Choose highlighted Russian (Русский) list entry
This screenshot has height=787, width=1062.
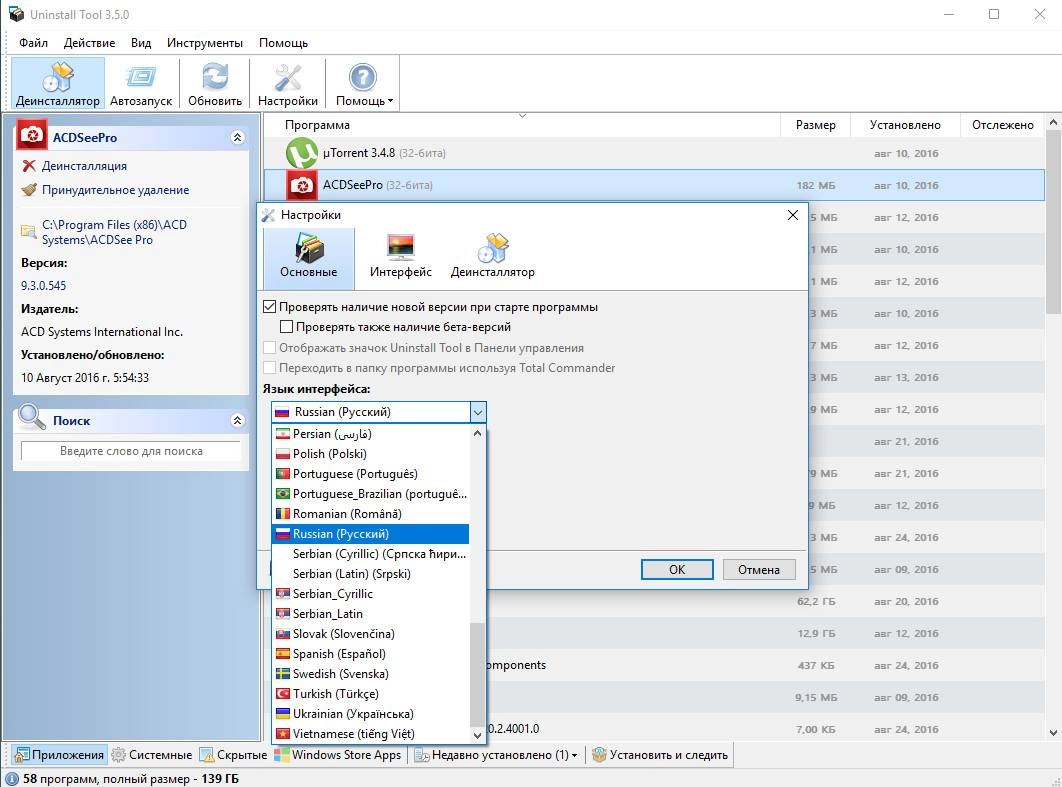coord(370,534)
